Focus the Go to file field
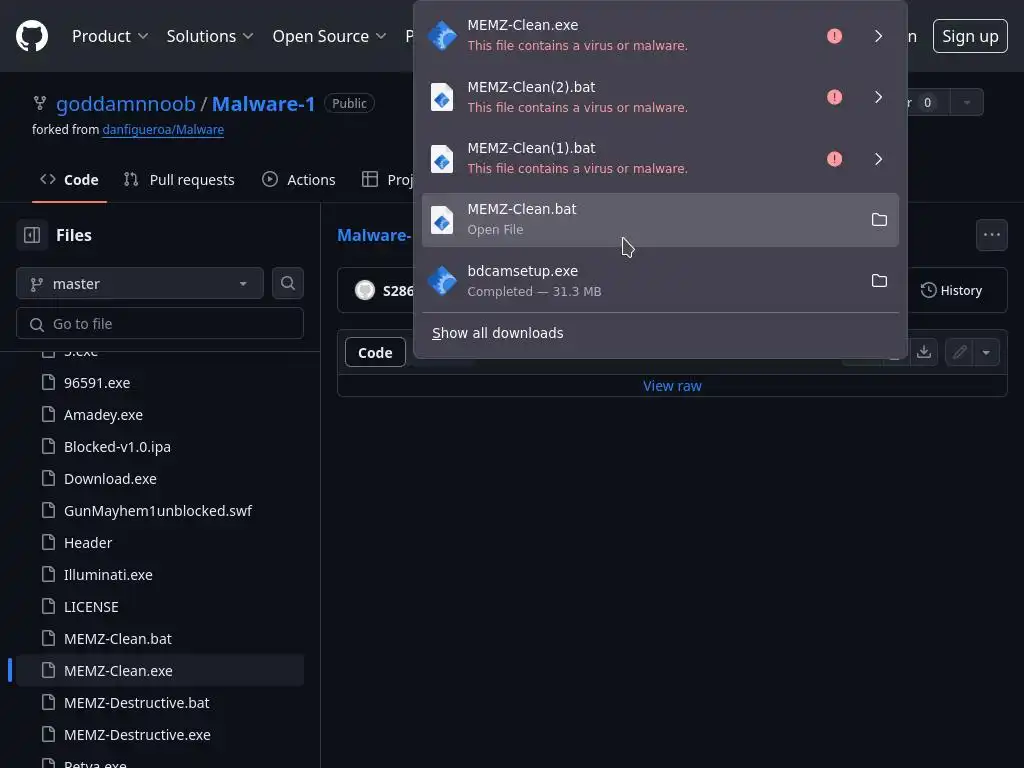The height and width of the screenshot is (768, 1024). tap(160, 324)
